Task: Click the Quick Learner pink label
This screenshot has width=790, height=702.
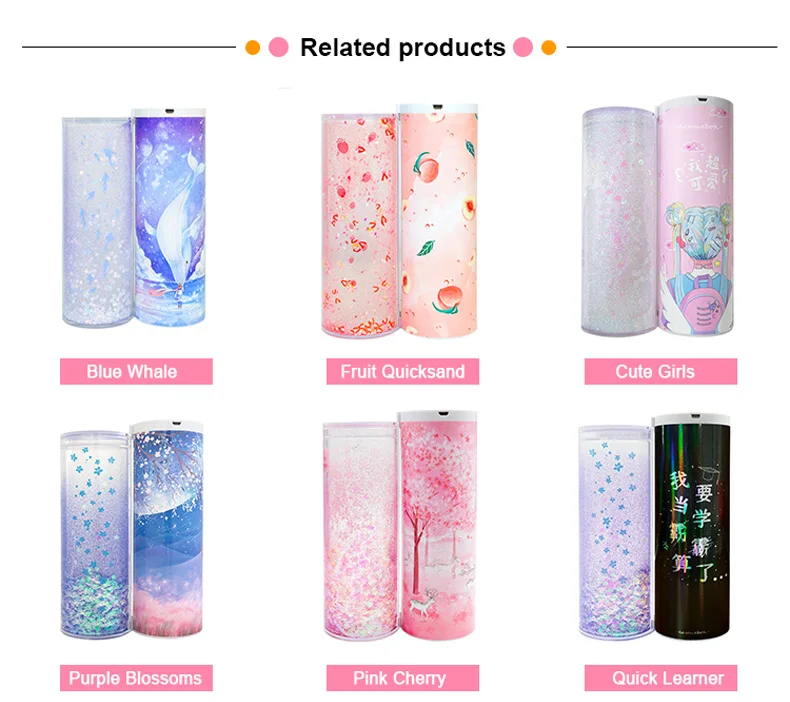Action: 661,678
